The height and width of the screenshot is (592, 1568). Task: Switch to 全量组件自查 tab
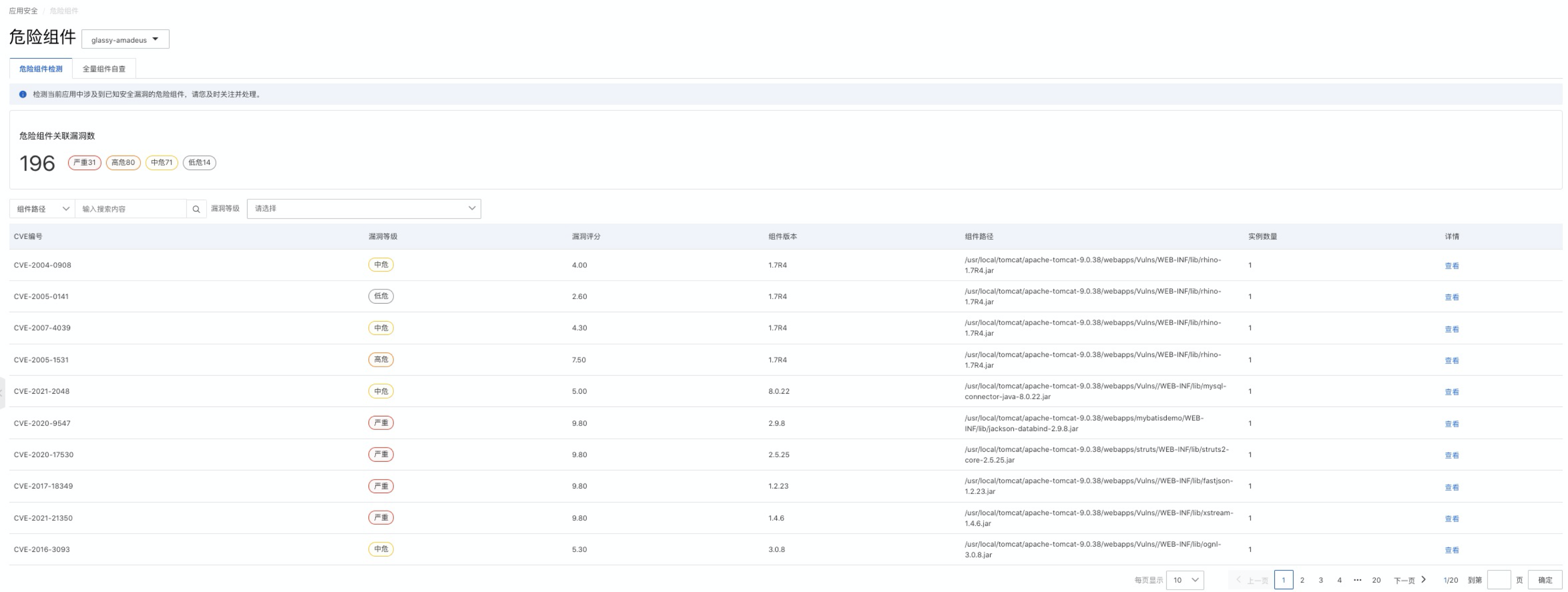point(104,69)
